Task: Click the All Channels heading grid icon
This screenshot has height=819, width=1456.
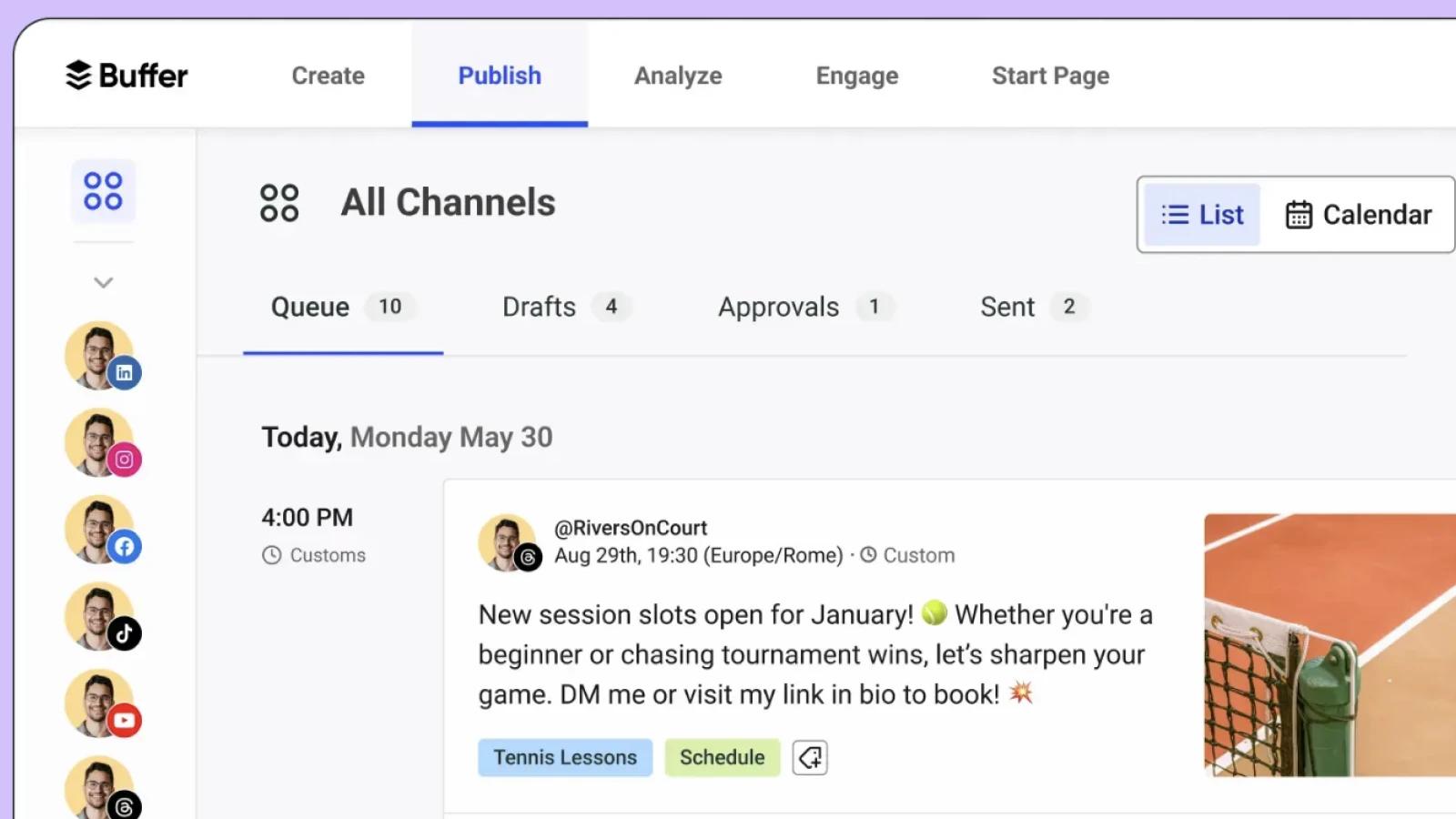Action: [x=279, y=203]
